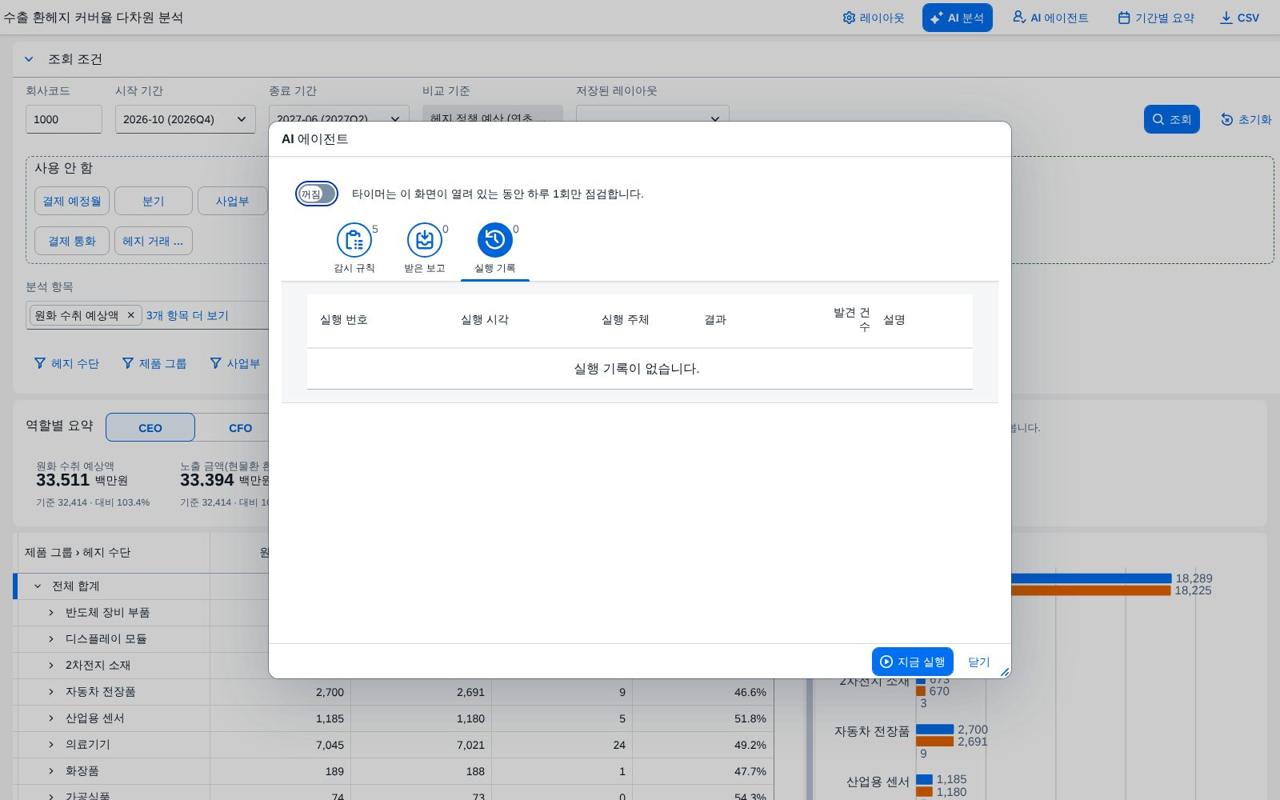Expand the 디스플레이 모듈 row
This screenshot has width=1280, height=800.
point(52,639)
